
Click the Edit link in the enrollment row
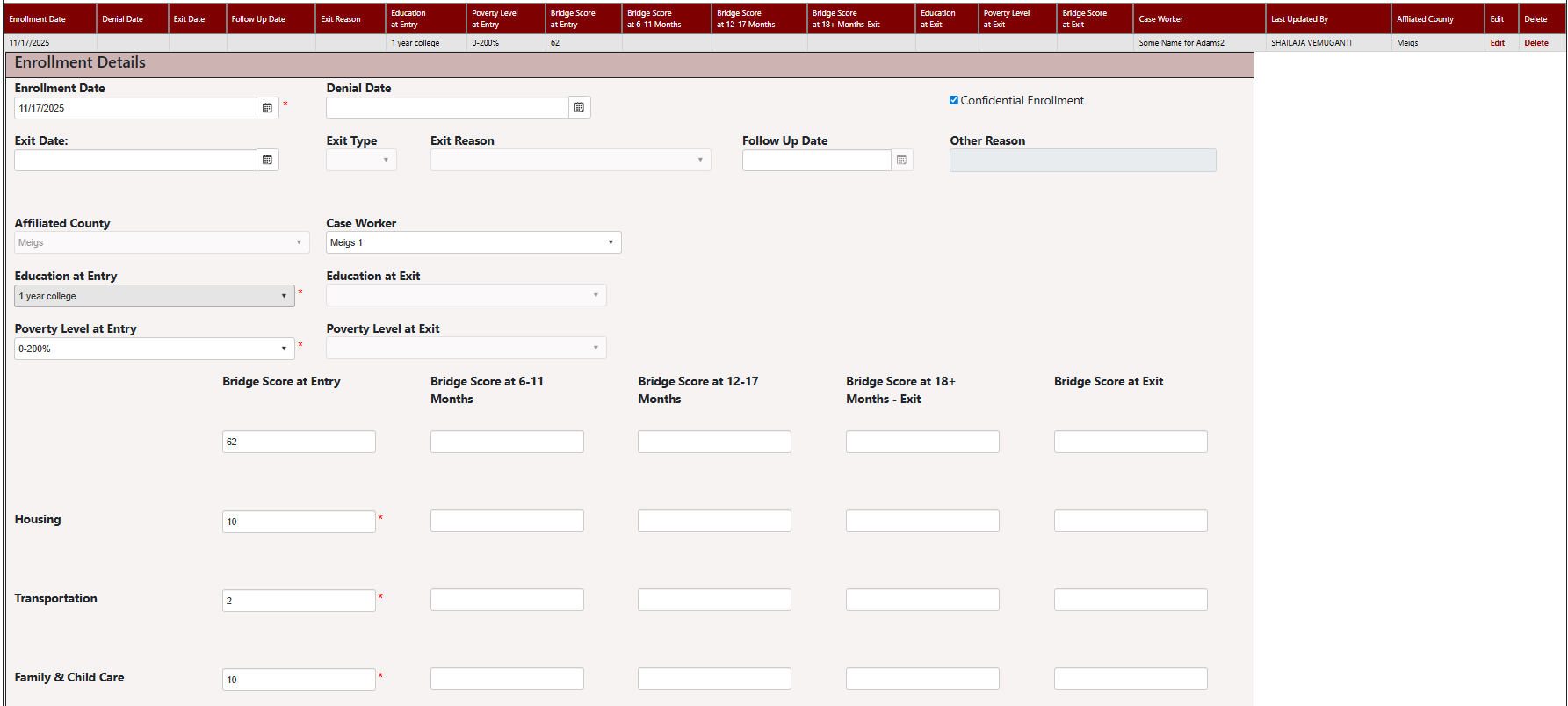click(x=1497, y=43)
